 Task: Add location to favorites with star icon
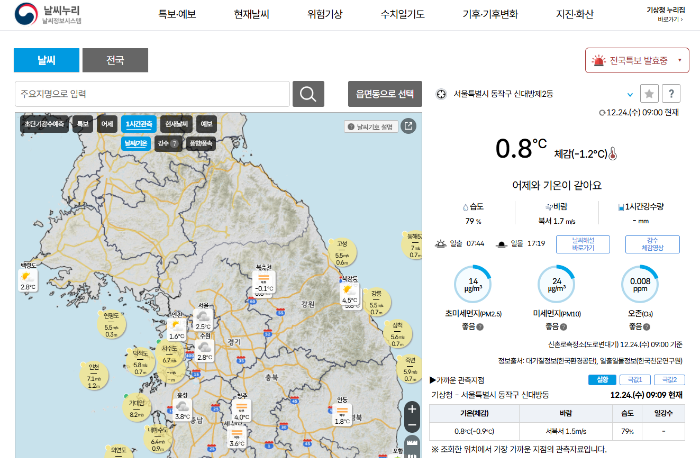649,94
